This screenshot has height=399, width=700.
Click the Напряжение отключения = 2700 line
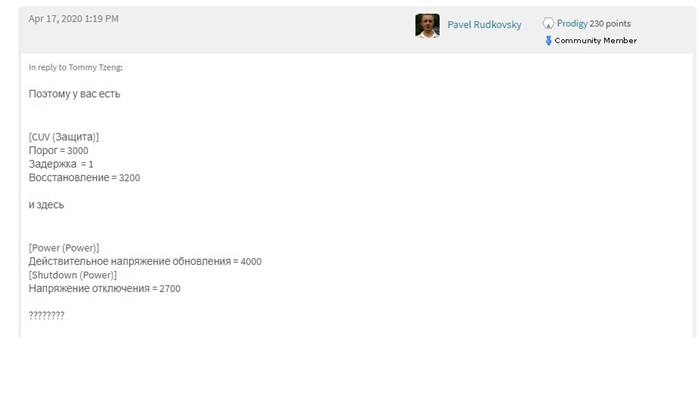(x=104, y=289)
